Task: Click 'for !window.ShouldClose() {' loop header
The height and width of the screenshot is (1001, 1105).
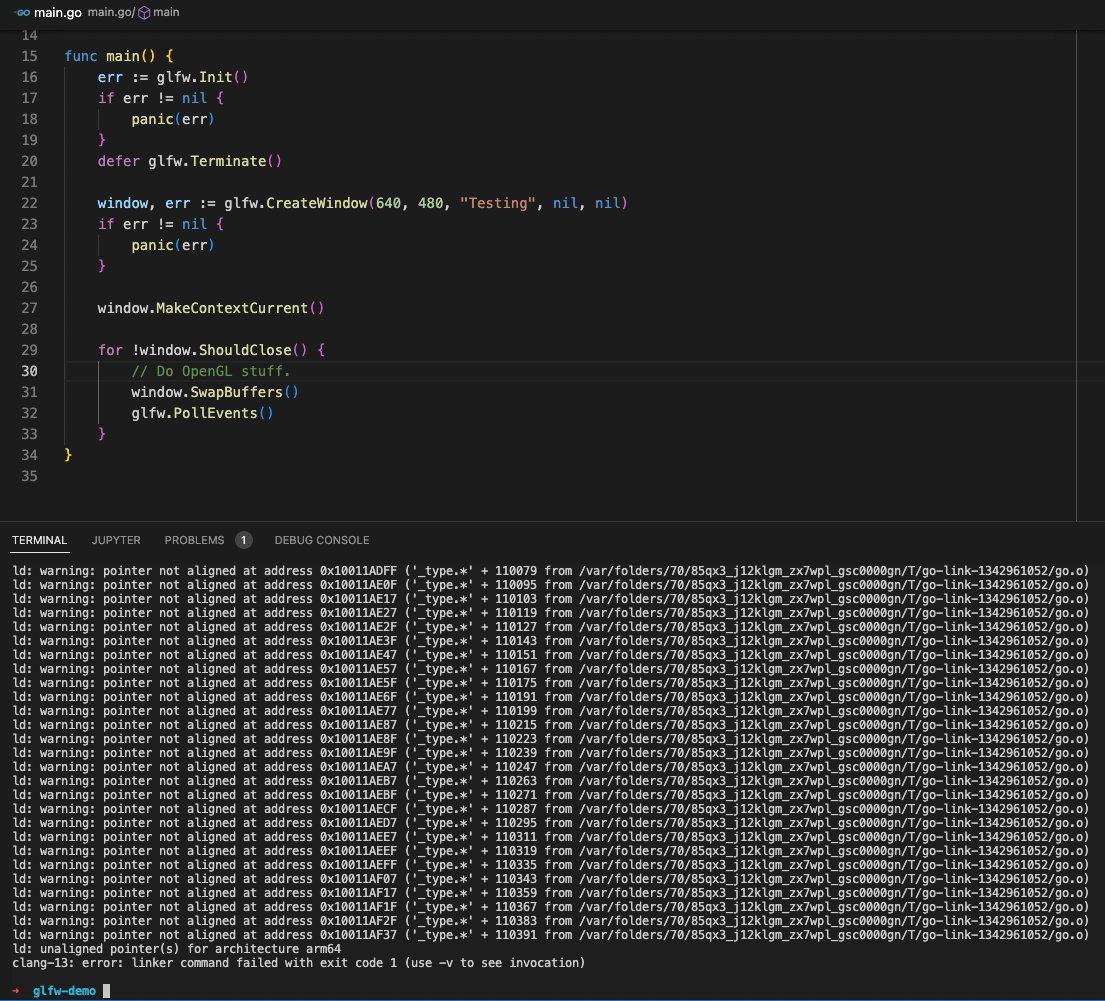Action: (211, 350)
